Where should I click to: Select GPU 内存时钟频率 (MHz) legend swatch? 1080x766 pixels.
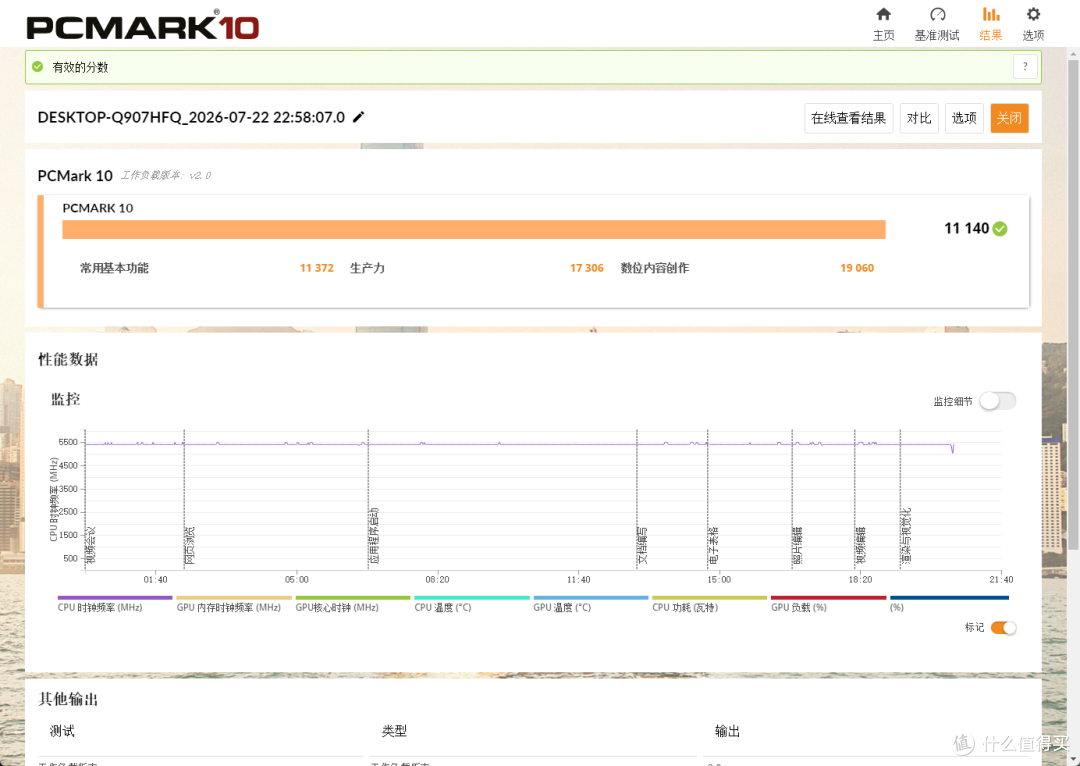tap(234, 598)
